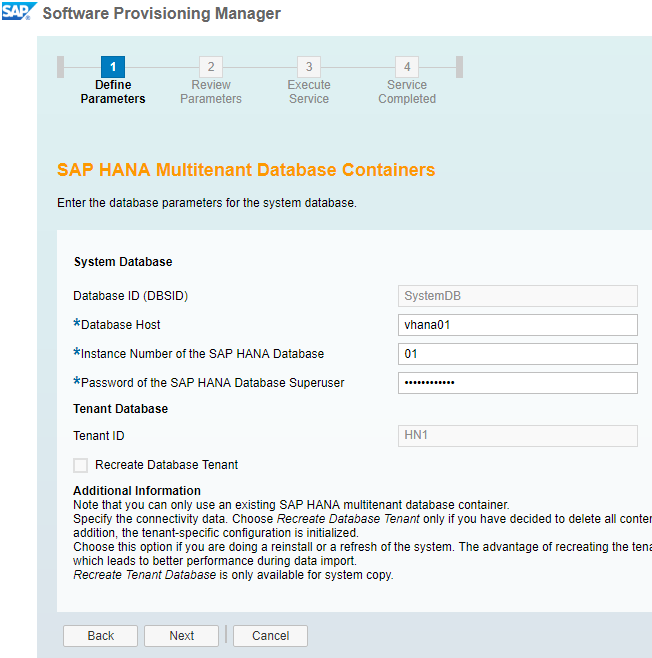Viewport: 652px width, 658px height.
Task: Cancel the provisioning wizard
Action: [x=270, y=636]
